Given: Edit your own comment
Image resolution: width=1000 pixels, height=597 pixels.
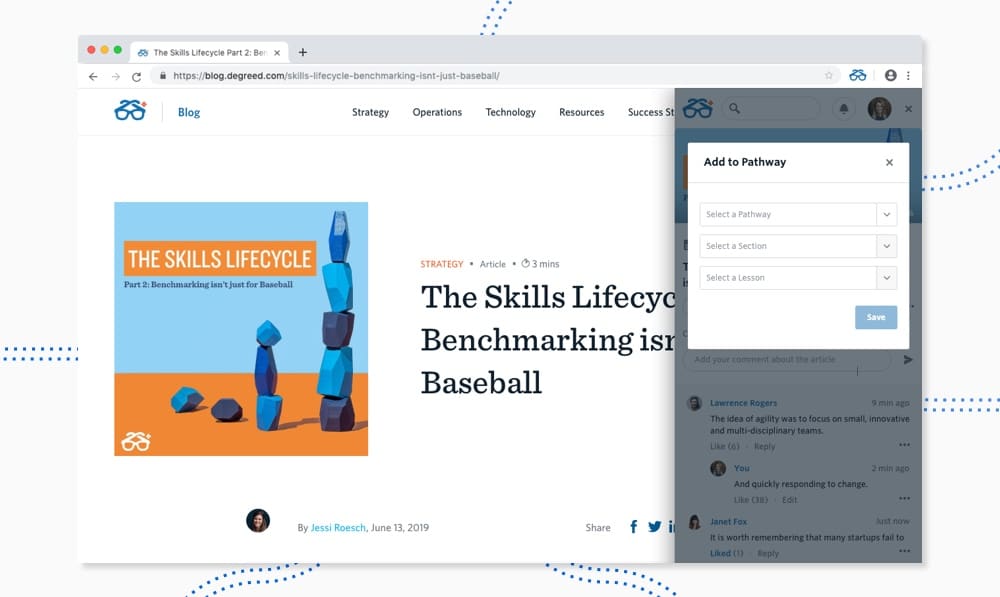Looking at the screenshot, I should (x=790, y=500).
